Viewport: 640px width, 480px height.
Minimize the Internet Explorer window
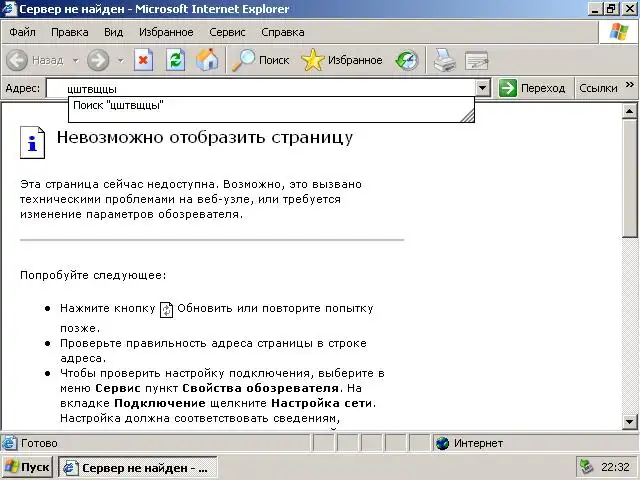click(595, 9)
